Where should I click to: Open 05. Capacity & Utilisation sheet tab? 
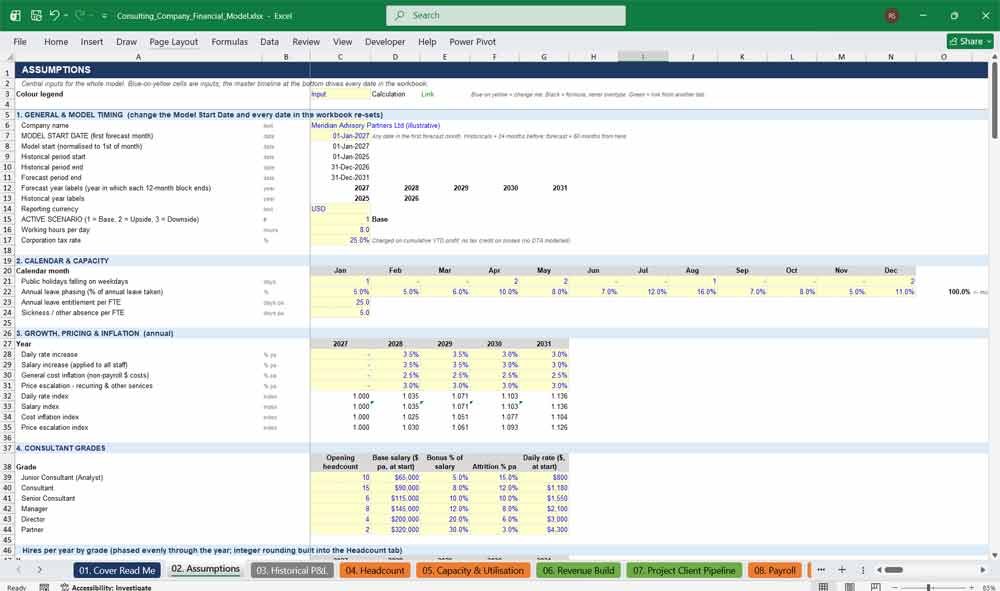(473, 571)
